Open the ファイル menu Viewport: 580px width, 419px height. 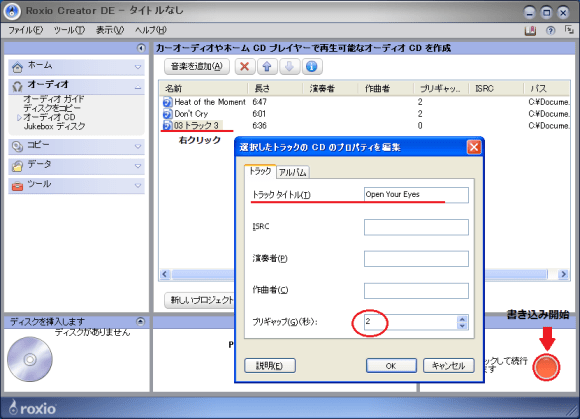click(26, 30)
